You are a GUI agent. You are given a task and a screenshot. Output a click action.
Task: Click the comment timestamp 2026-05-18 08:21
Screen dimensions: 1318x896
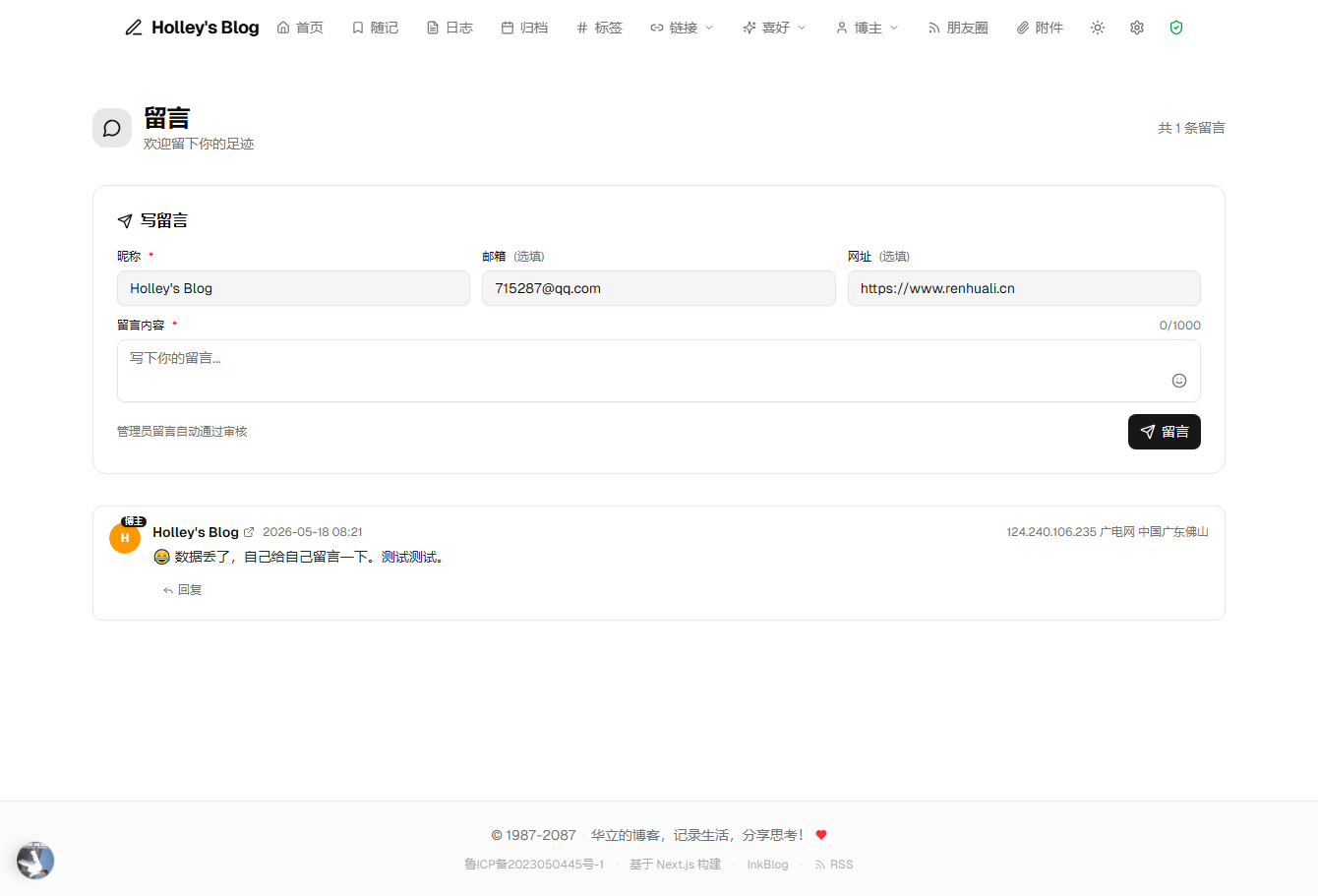click(313, 532)
